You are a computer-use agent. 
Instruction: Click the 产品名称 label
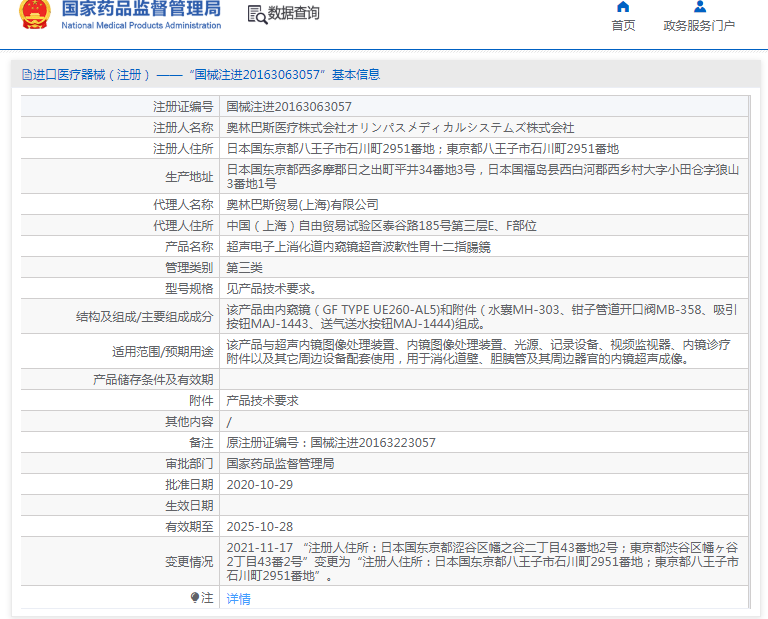189,247
